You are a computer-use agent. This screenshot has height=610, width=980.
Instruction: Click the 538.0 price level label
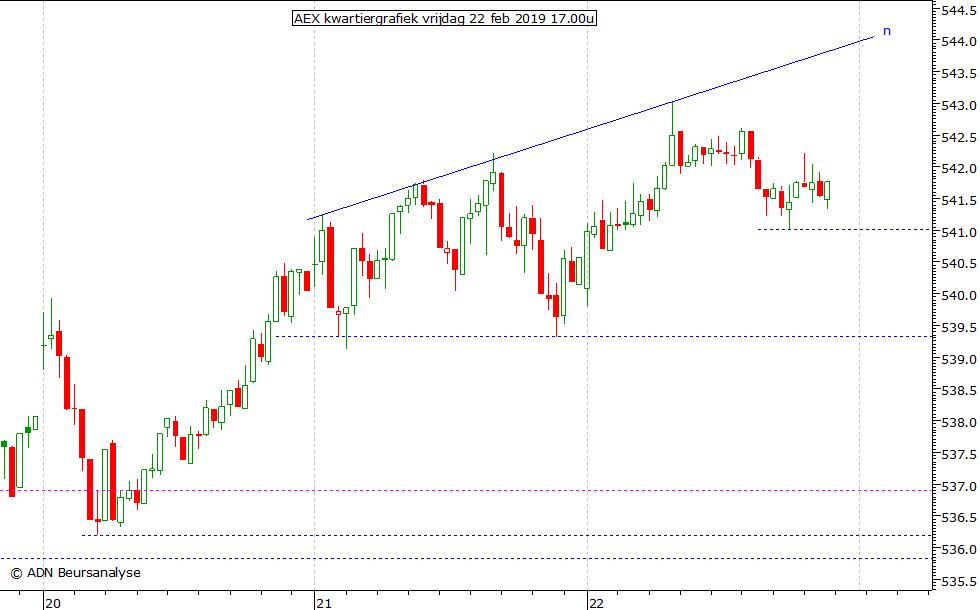(959, 422)
